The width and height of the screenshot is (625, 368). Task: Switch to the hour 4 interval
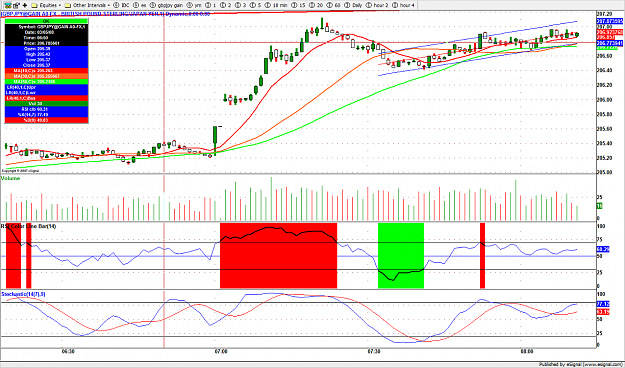pos(403,6)
